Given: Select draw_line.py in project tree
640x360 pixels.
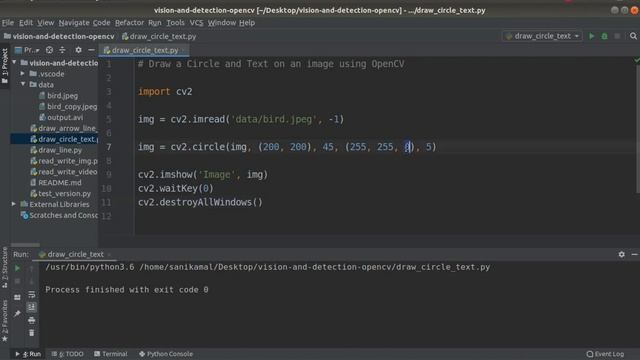Looking at the screenshot, I should (x=56, y=150).
